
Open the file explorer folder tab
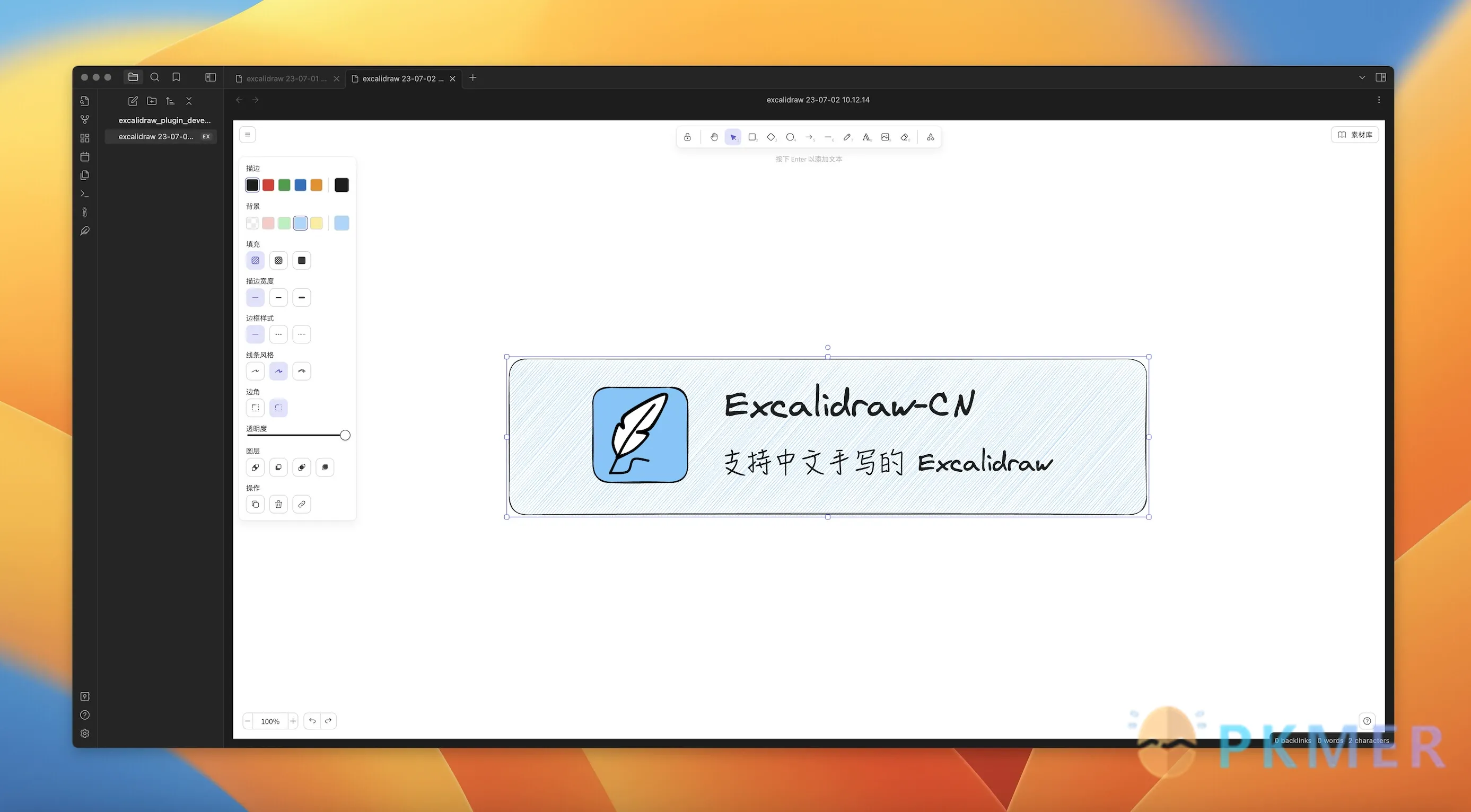pyautogui.click(x=133, y=77)
